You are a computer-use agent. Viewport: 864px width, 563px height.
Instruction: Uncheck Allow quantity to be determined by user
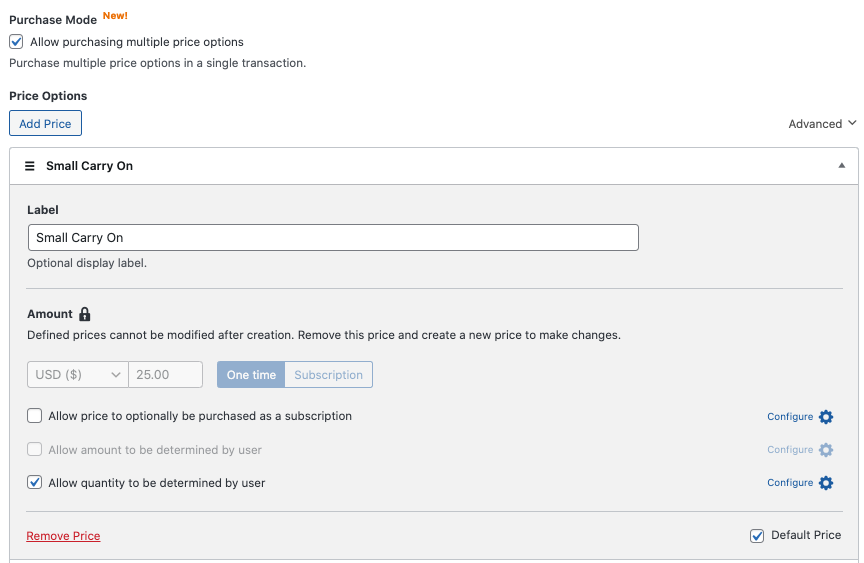pos(35,483)
